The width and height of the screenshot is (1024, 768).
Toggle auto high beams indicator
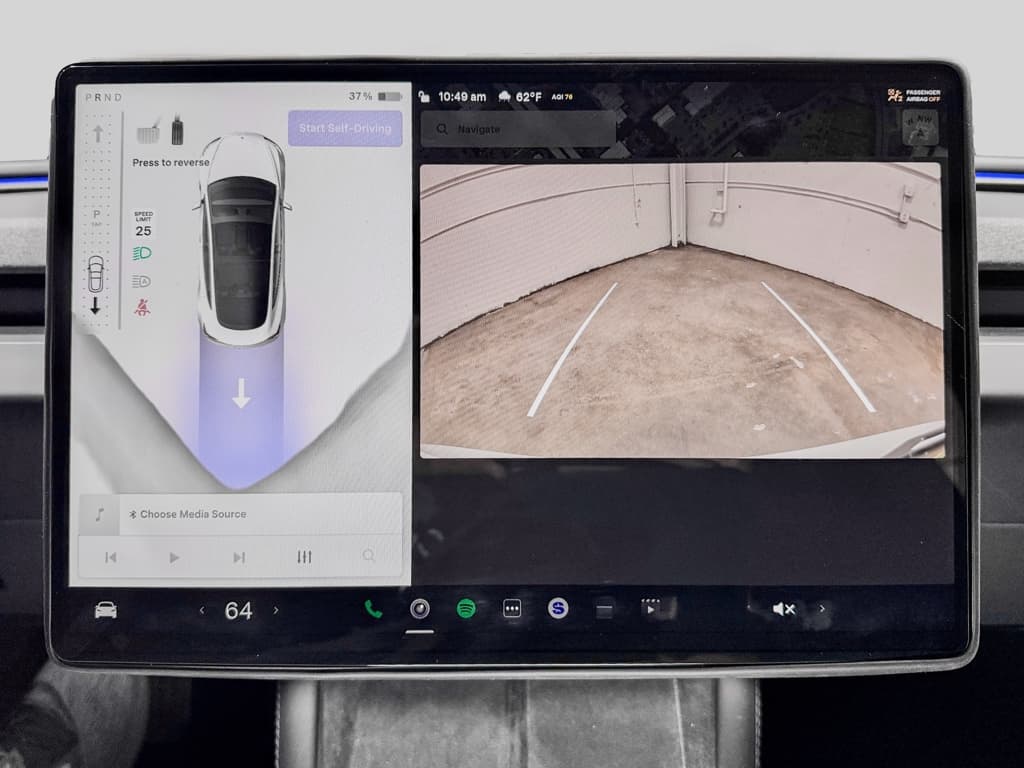point(141,281)
